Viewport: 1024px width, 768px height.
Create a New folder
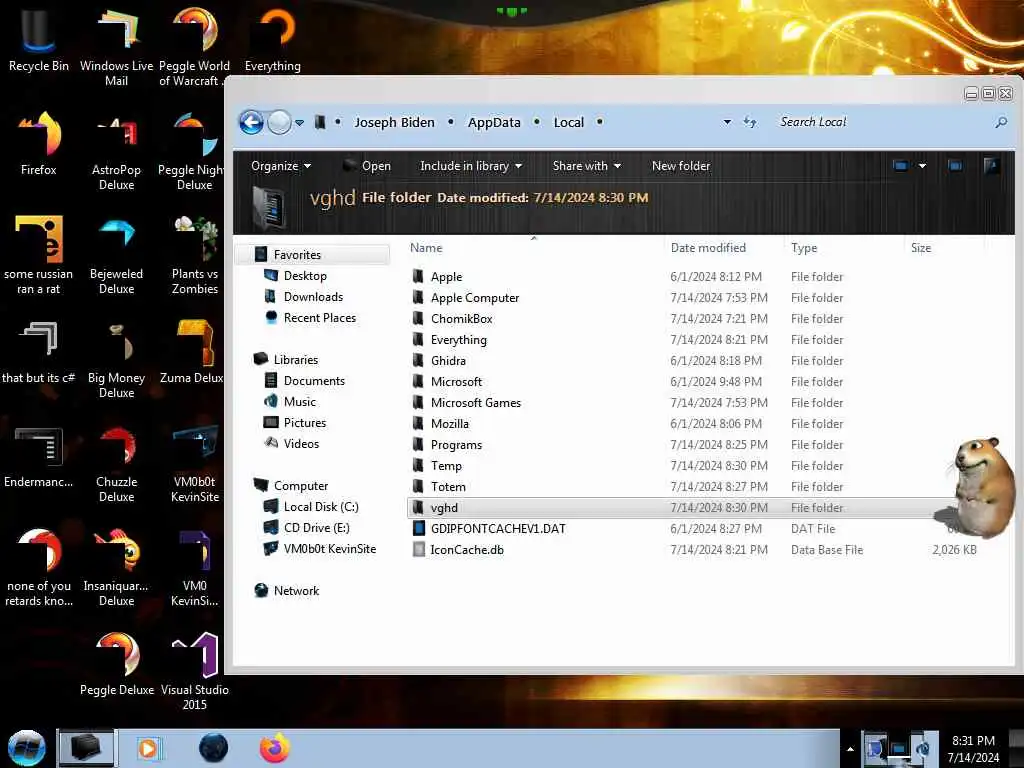(x=680, y=166)
